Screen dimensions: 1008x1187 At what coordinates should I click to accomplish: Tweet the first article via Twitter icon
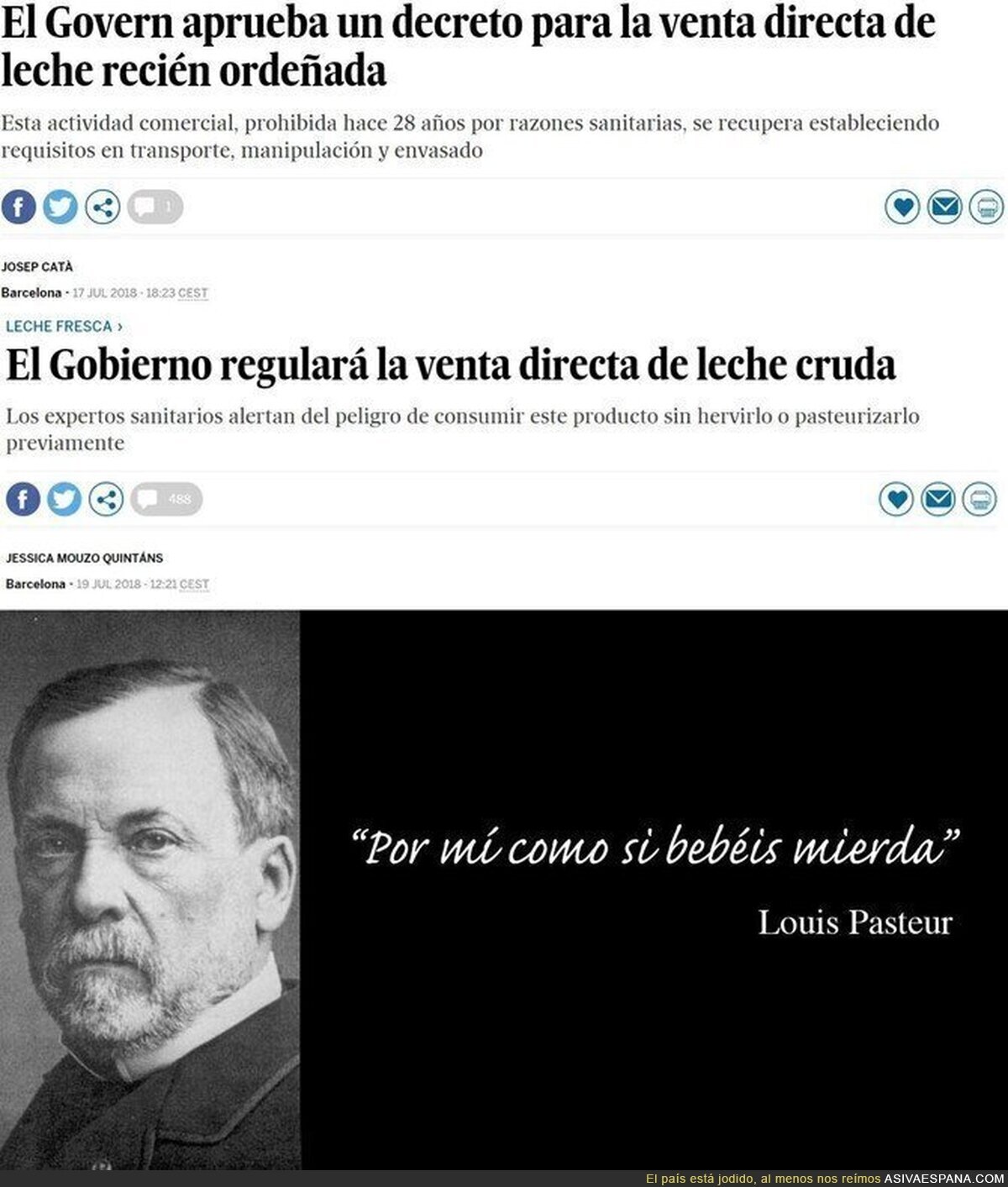click(x=60, y=207)
